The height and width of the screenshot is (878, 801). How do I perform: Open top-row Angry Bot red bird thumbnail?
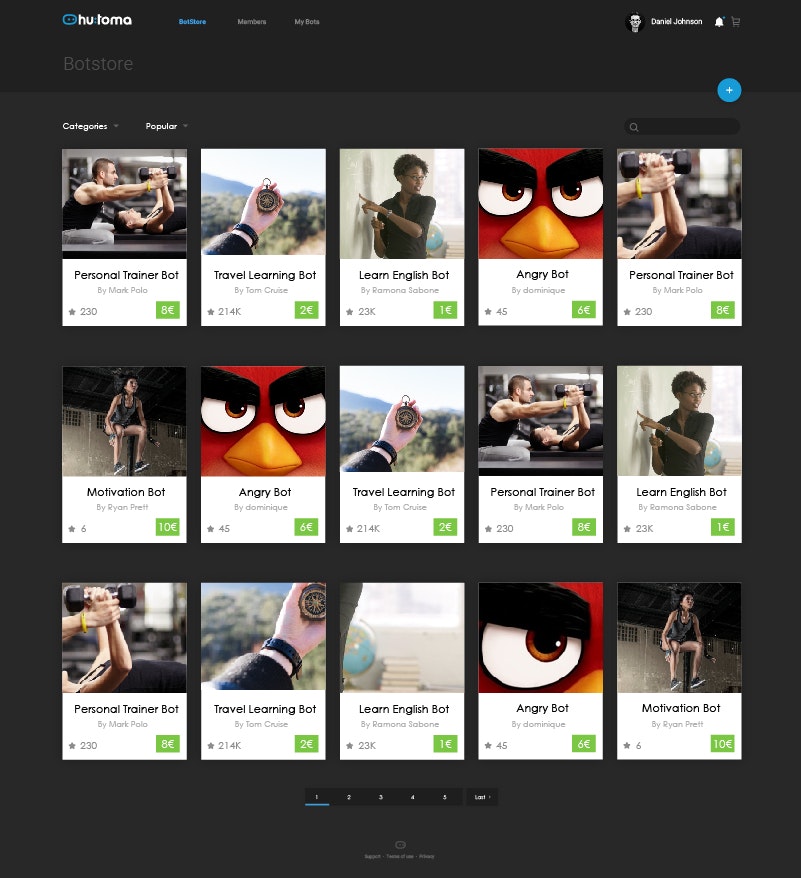click(x=541, y=204)
